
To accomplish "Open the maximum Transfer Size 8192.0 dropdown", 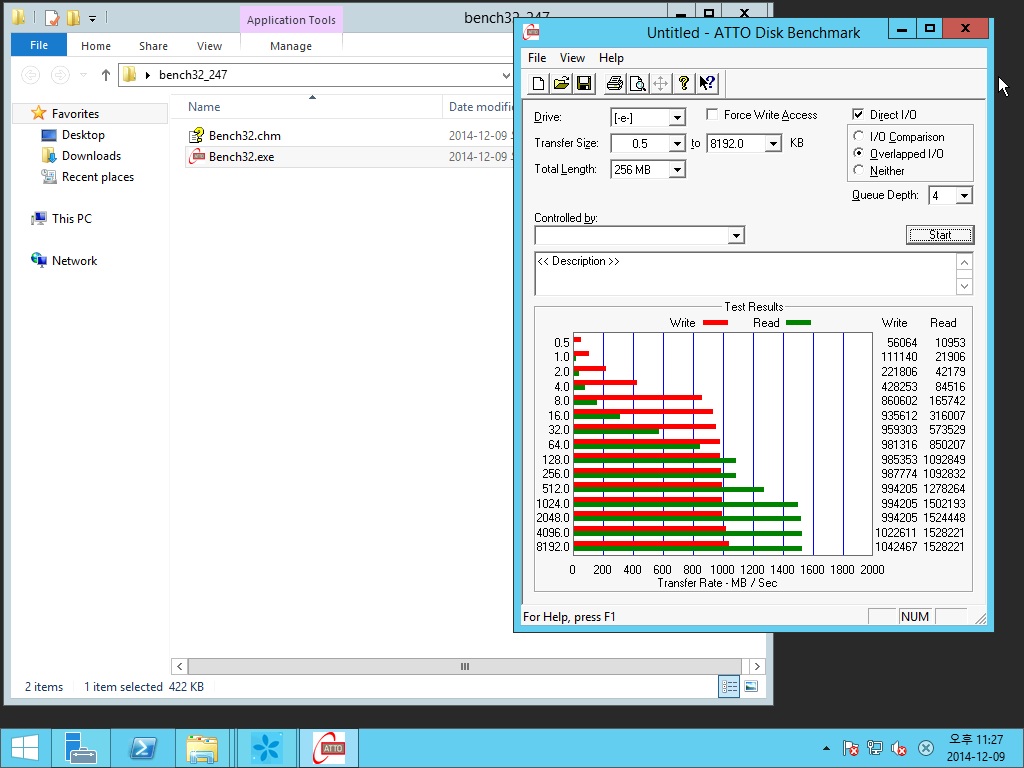I will 773,144.
